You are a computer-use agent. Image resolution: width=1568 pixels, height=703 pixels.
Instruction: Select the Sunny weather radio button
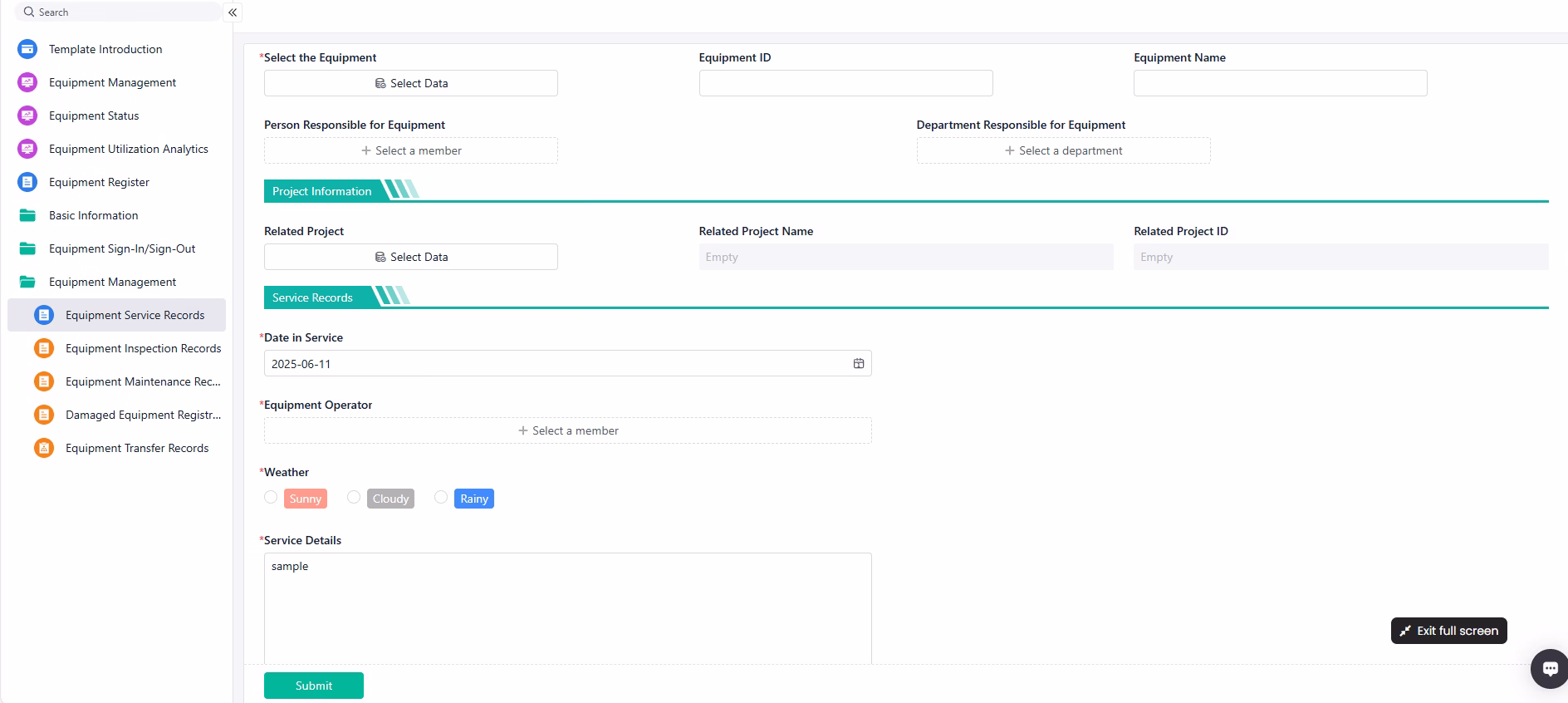coord(271,497)
